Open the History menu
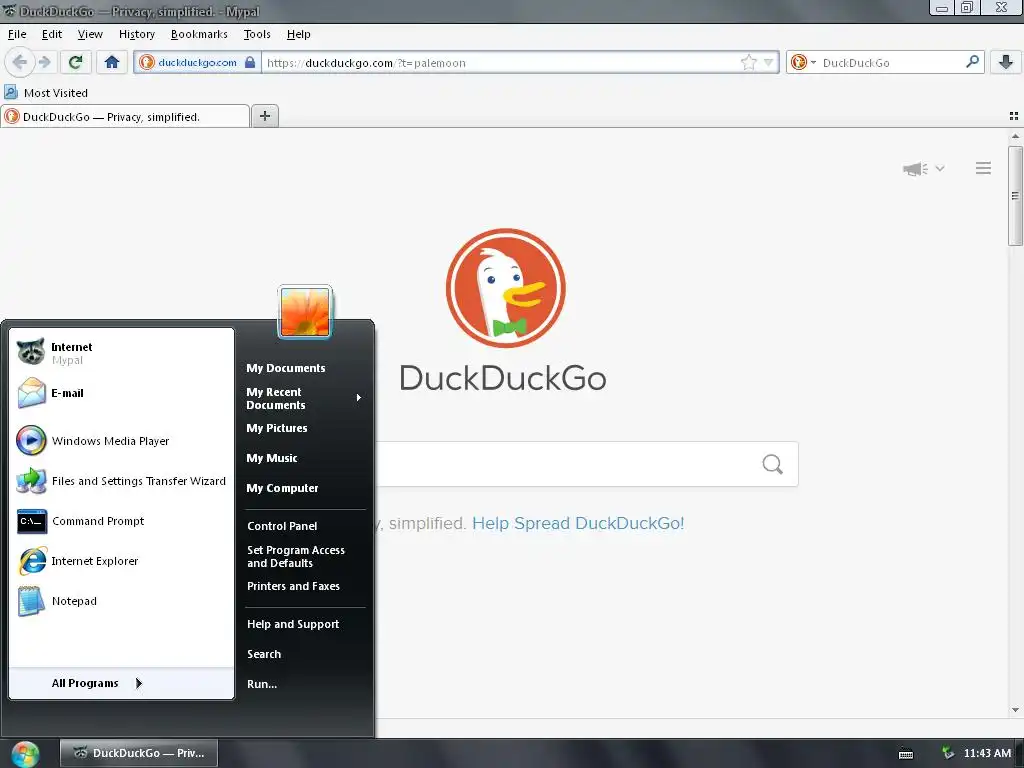The height and width of the screenshot is (768, 1024). click(136, 34)
